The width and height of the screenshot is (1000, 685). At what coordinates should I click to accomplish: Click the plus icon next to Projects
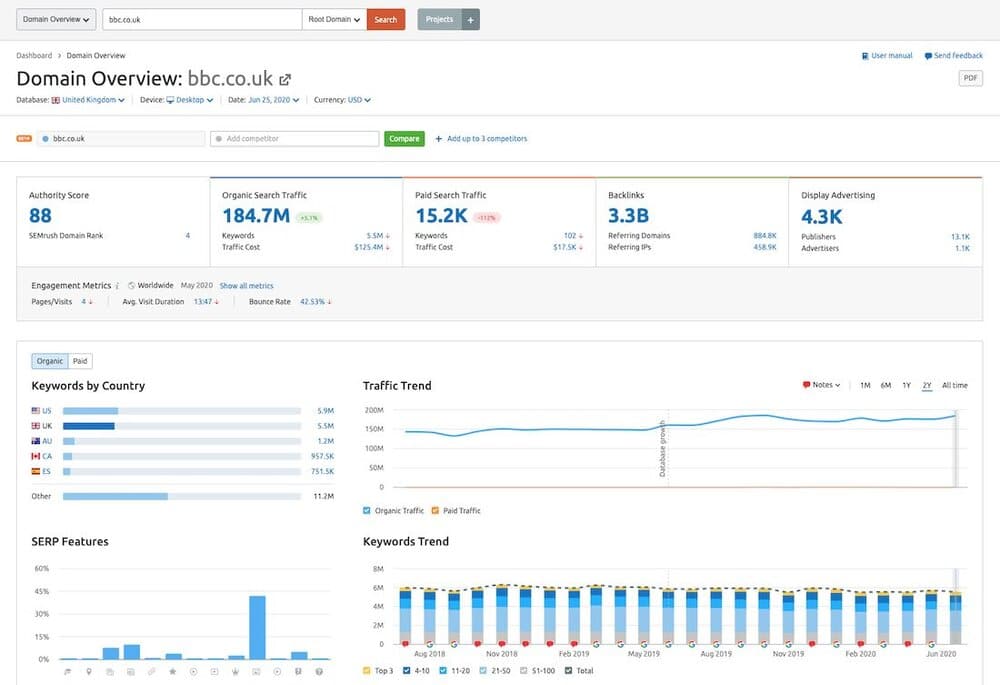pyautogui.click(x=471, y=20)
